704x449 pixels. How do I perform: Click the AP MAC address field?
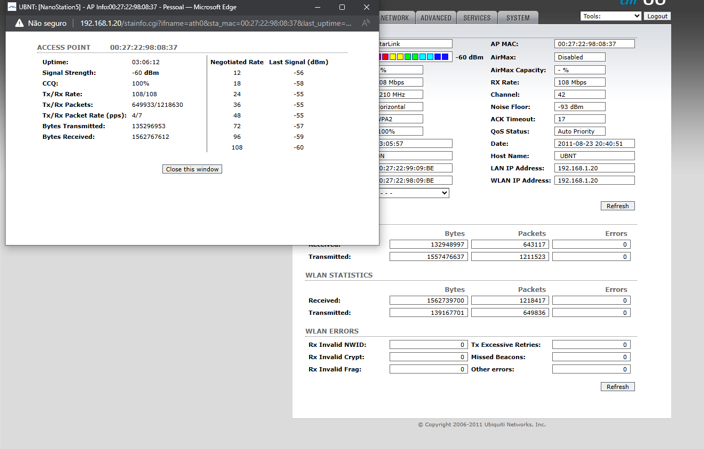[594, 44]
